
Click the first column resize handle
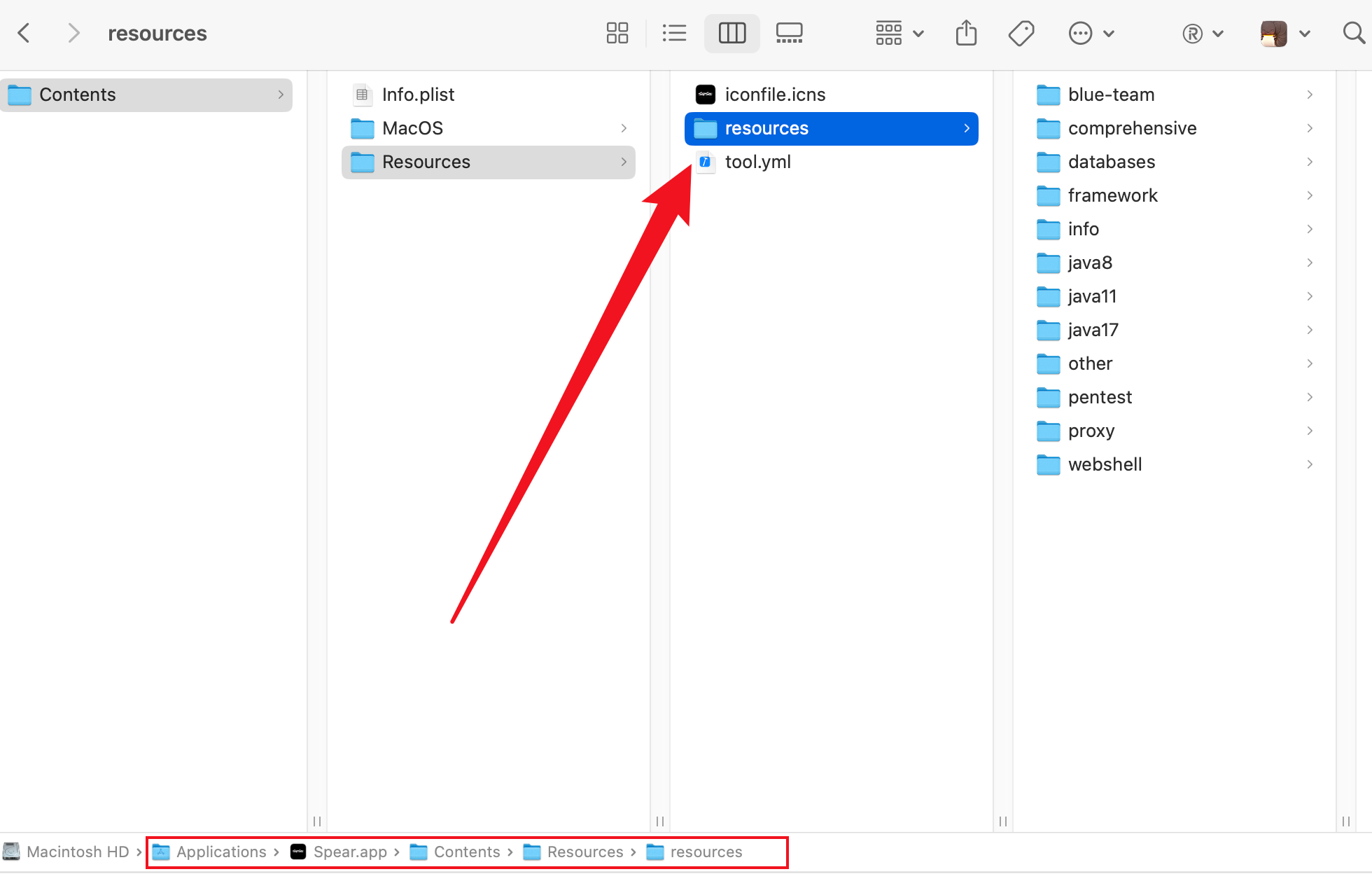(x=317, y=821)
